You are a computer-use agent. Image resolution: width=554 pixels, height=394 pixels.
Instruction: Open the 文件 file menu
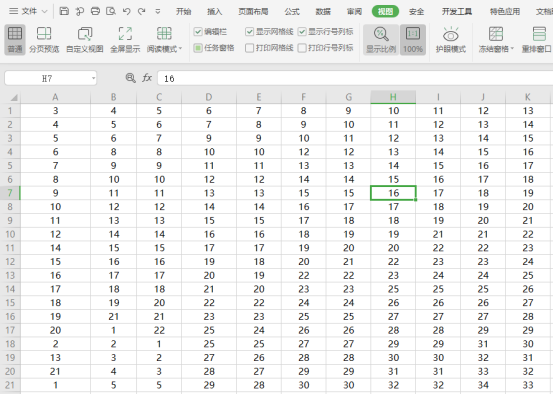(x=28, y=11)
